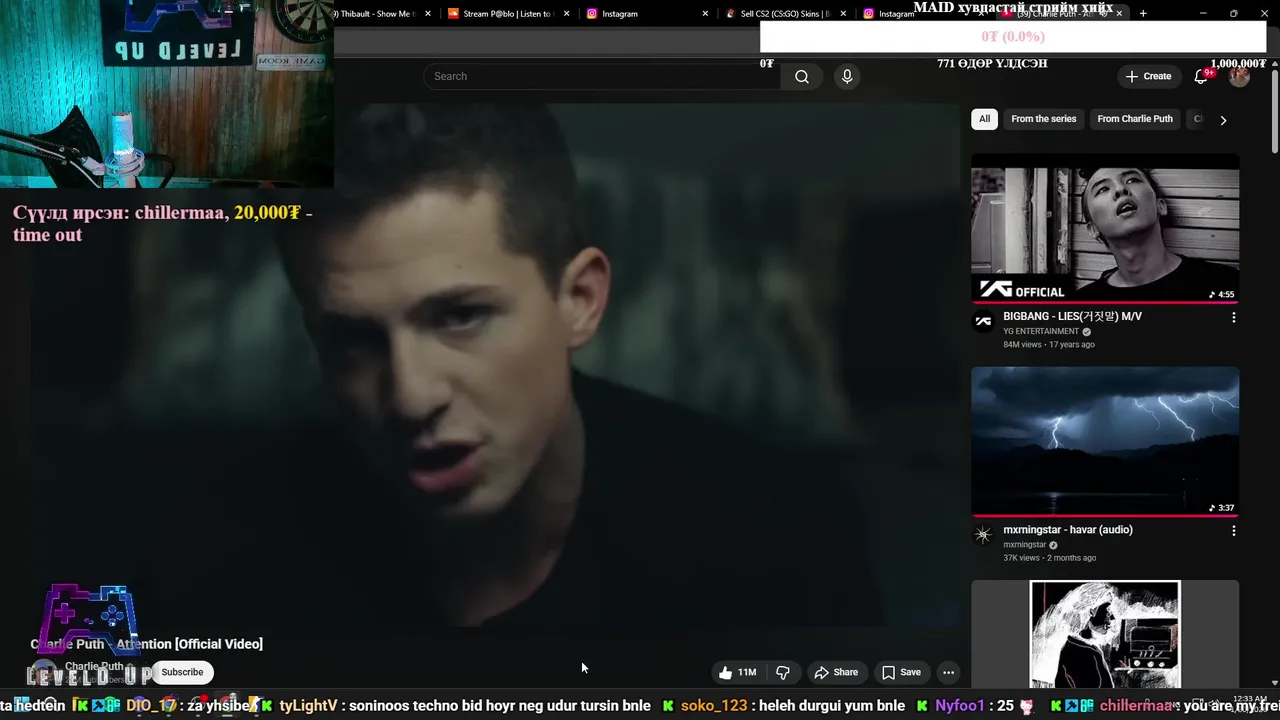Open the lightning storm havar thumbnail
The height and width of the screenshot is (720, 1280).
(x=1105, y=441)
